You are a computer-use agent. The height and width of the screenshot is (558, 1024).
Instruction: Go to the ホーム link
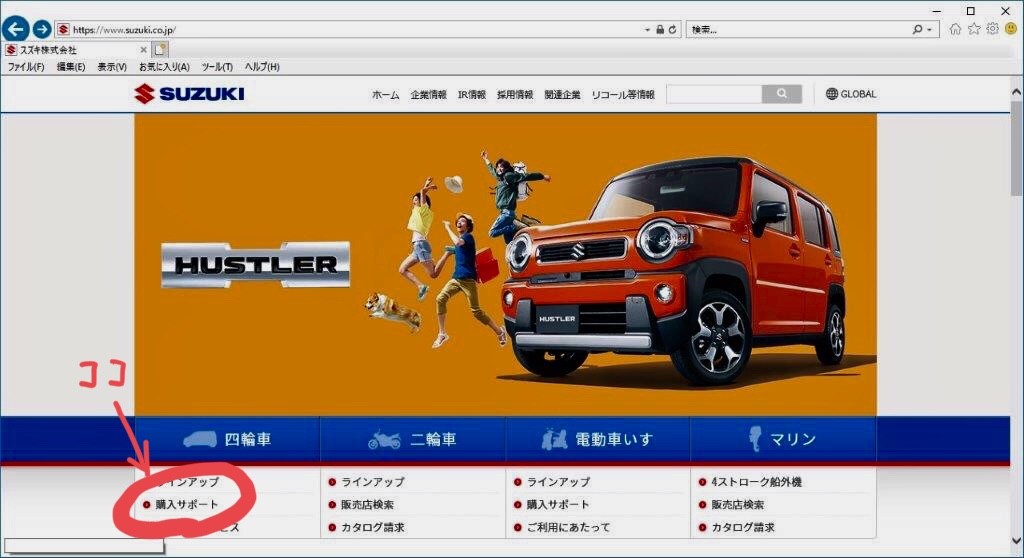(x=385, y=95)
